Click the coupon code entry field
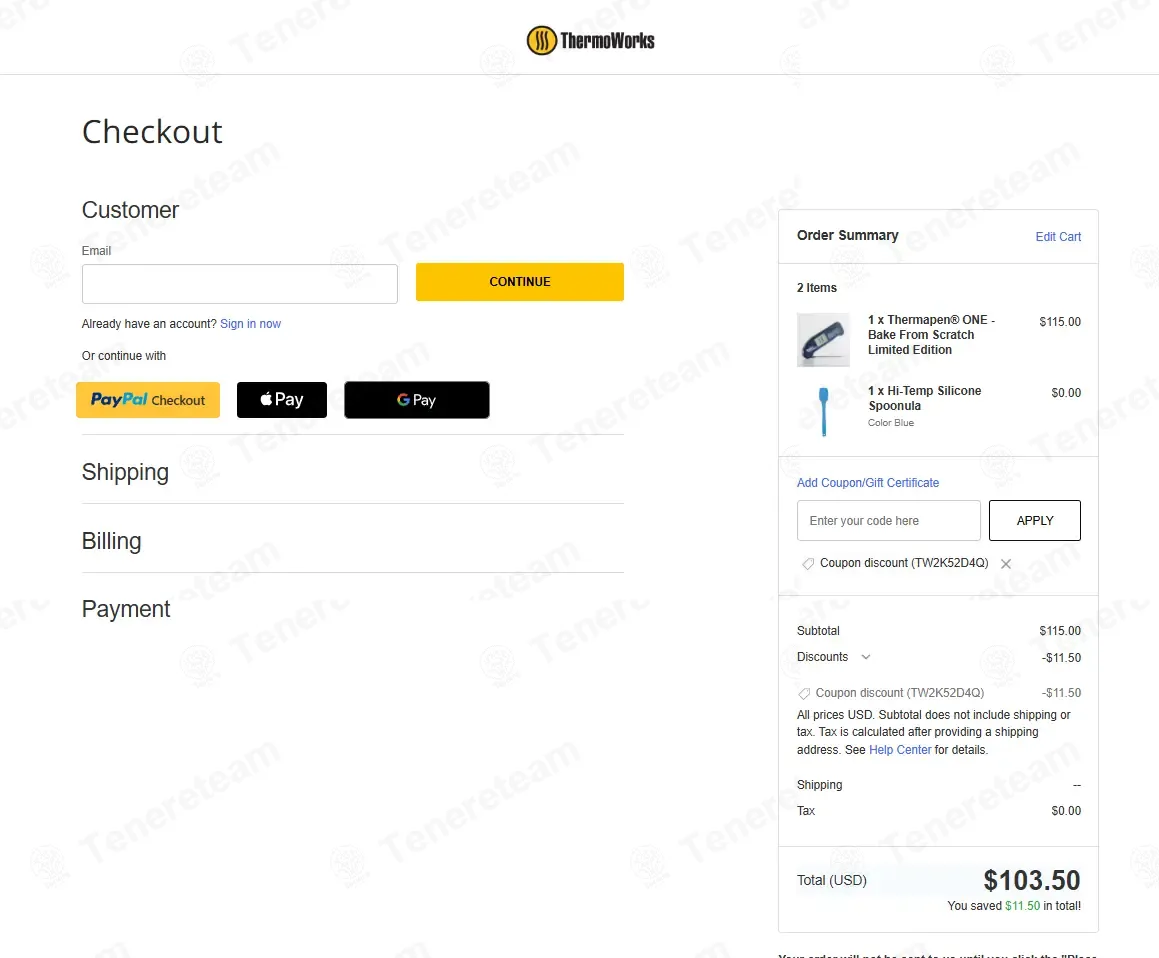 point(888,520)
